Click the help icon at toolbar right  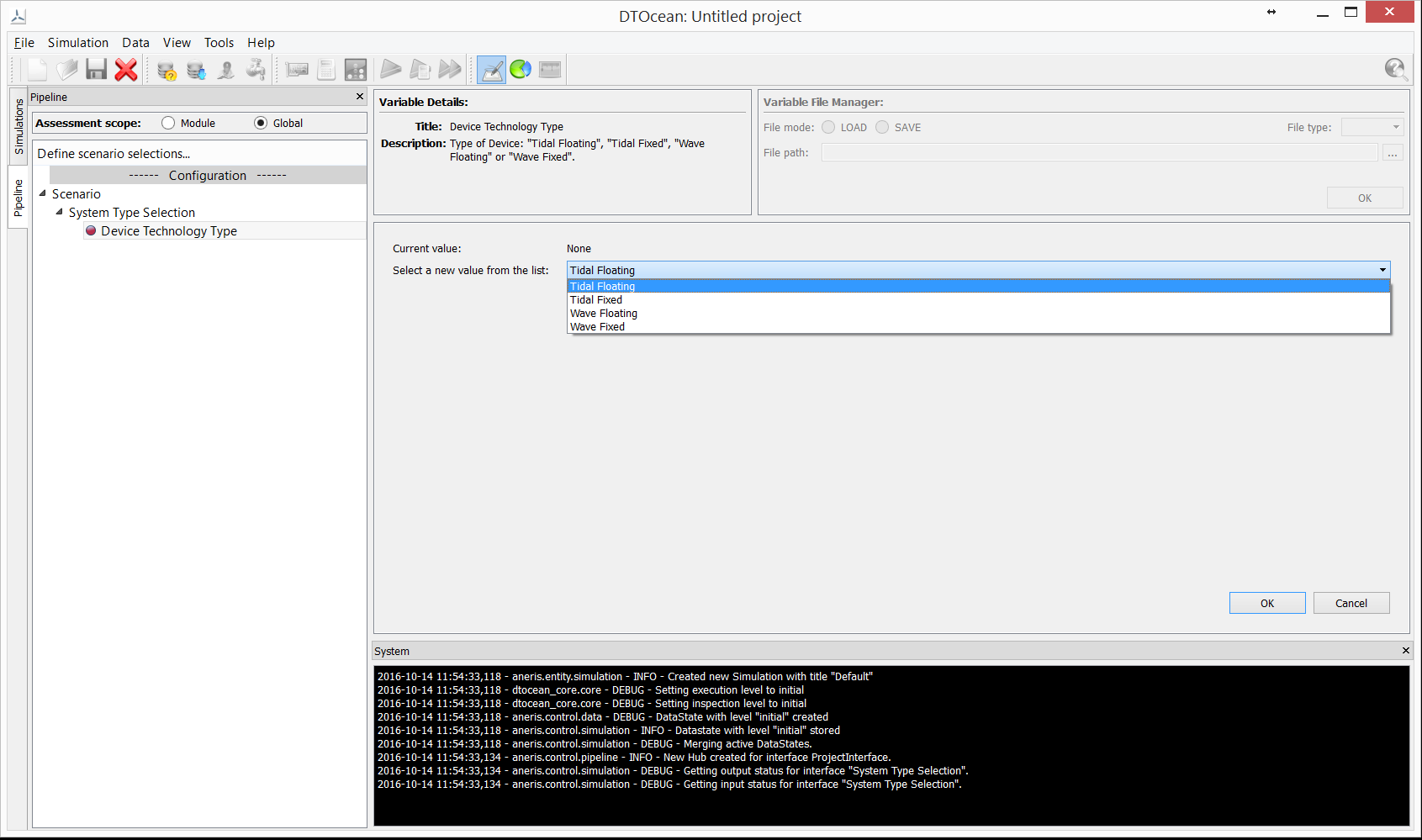click(1395, 70)
